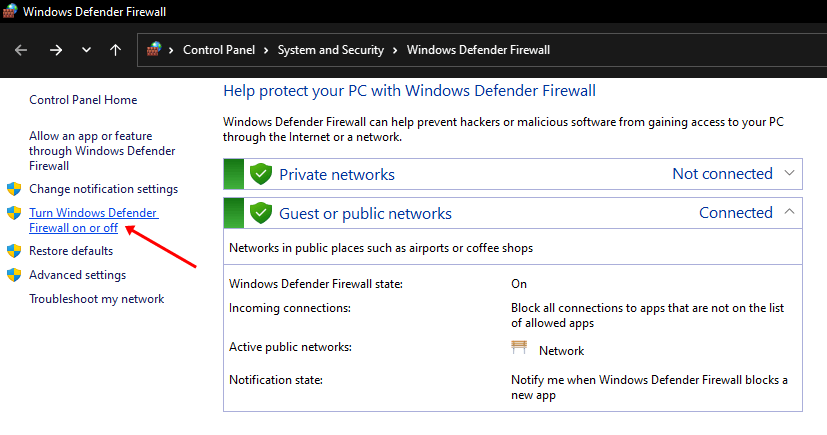827x435 pixels.
Task: Expand the Private networks section
Action: tap(790, 174)
